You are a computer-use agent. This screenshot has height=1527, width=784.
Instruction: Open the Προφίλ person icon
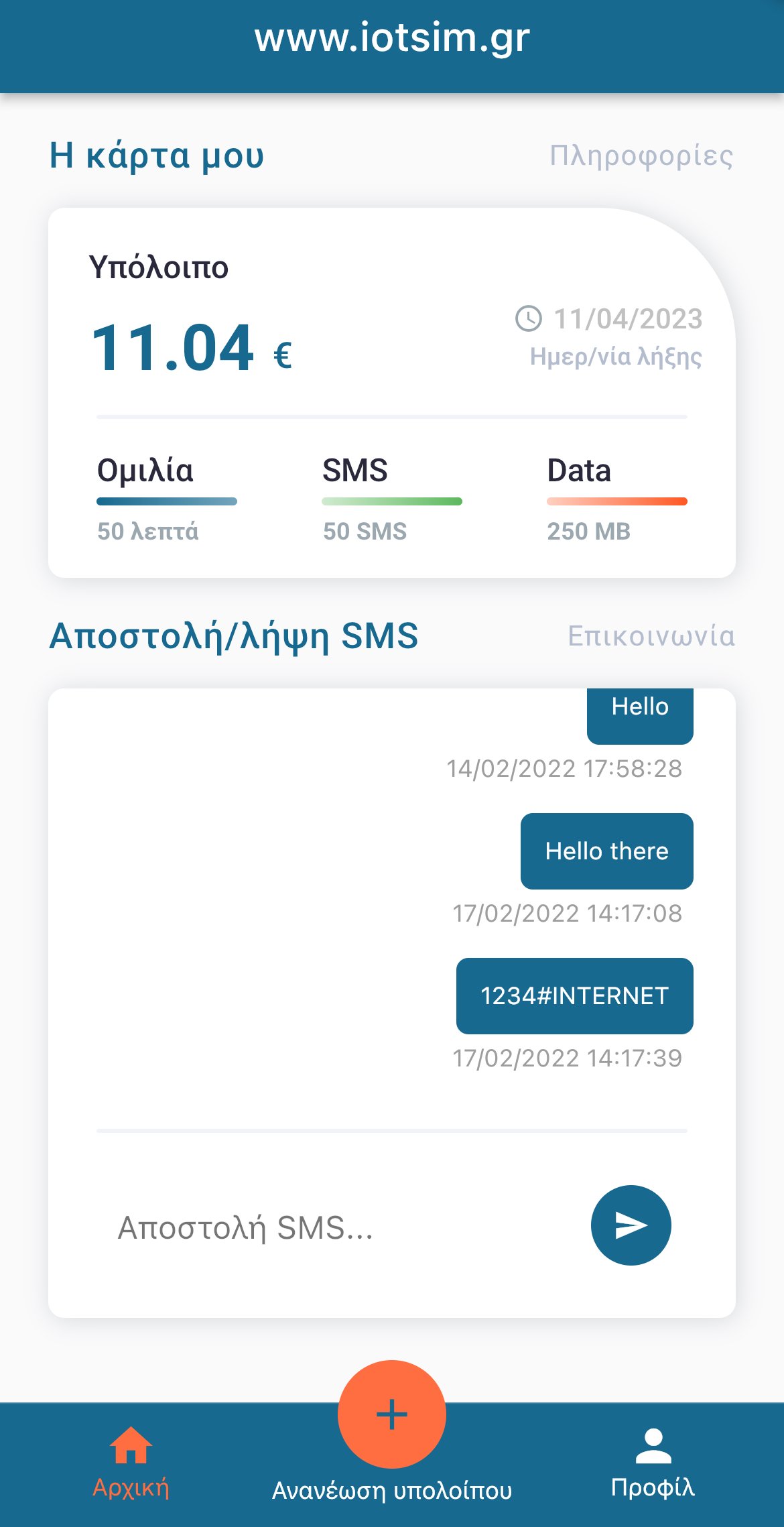point(653,1445)
